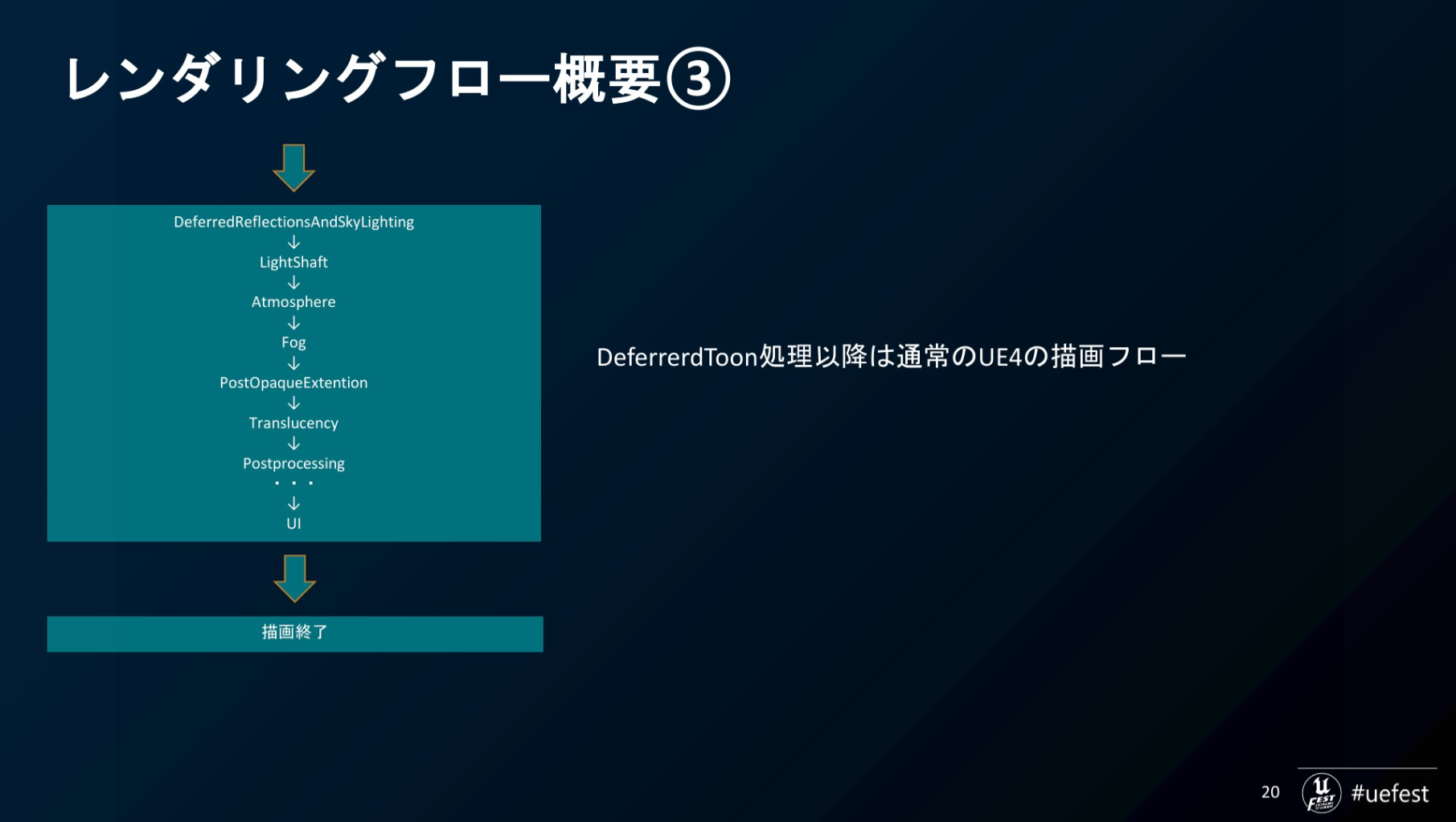Viewport: 1456px width, 822px height.
Task: Click the small arrow just above UI
Action: pyautogui.click(x=293, y=503)
